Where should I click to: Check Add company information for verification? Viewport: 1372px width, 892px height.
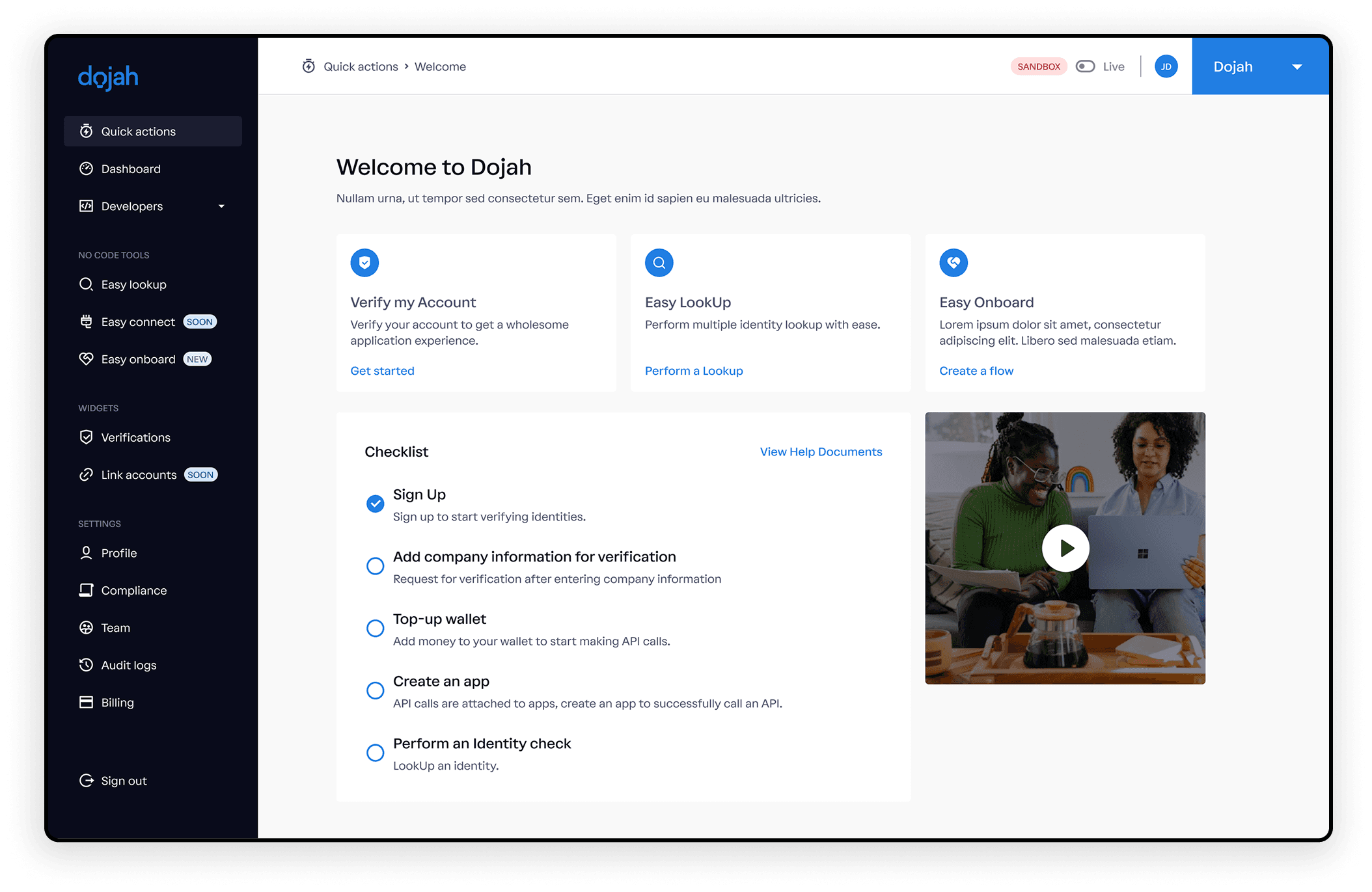[375, 566]
